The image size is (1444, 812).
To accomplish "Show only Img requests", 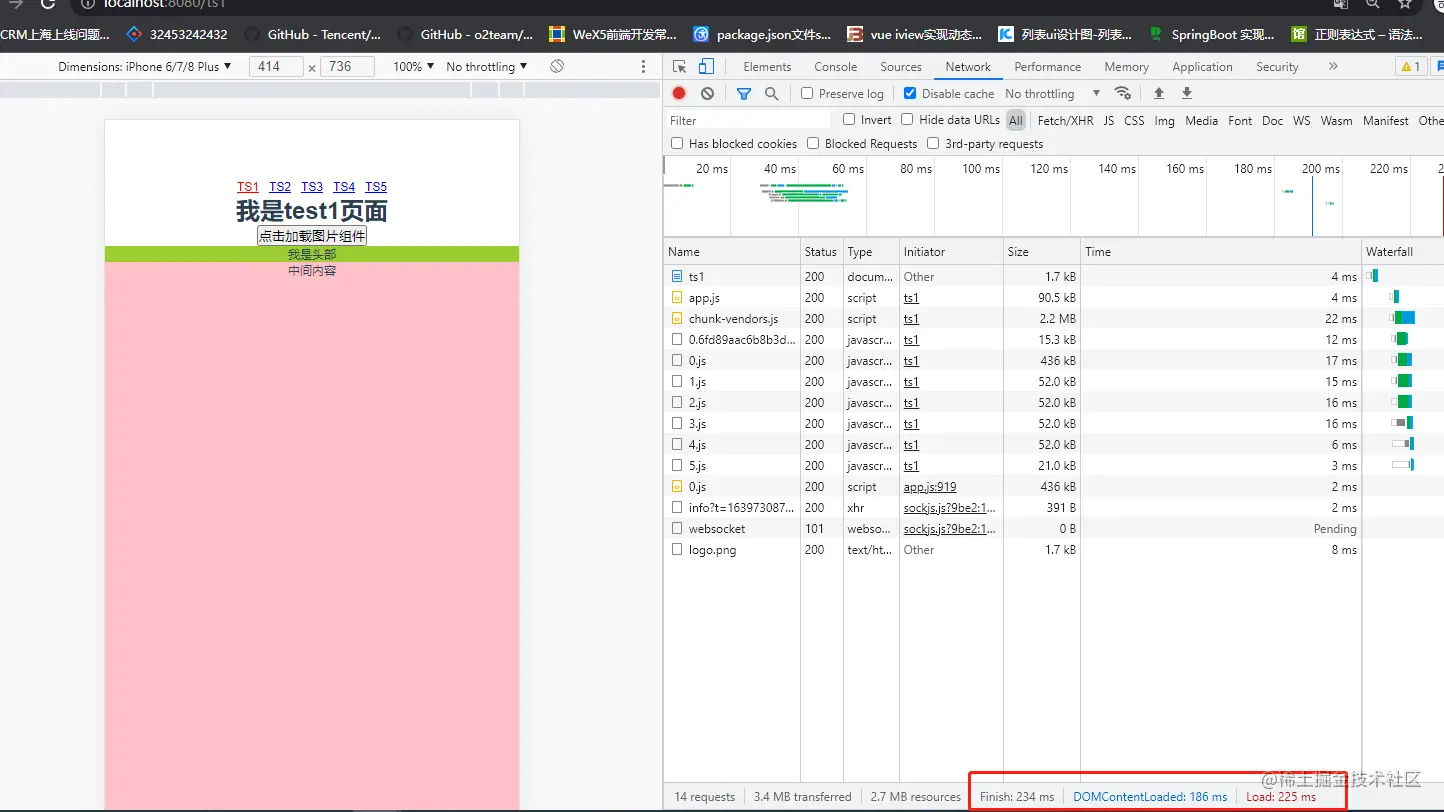I will 1164,120.
